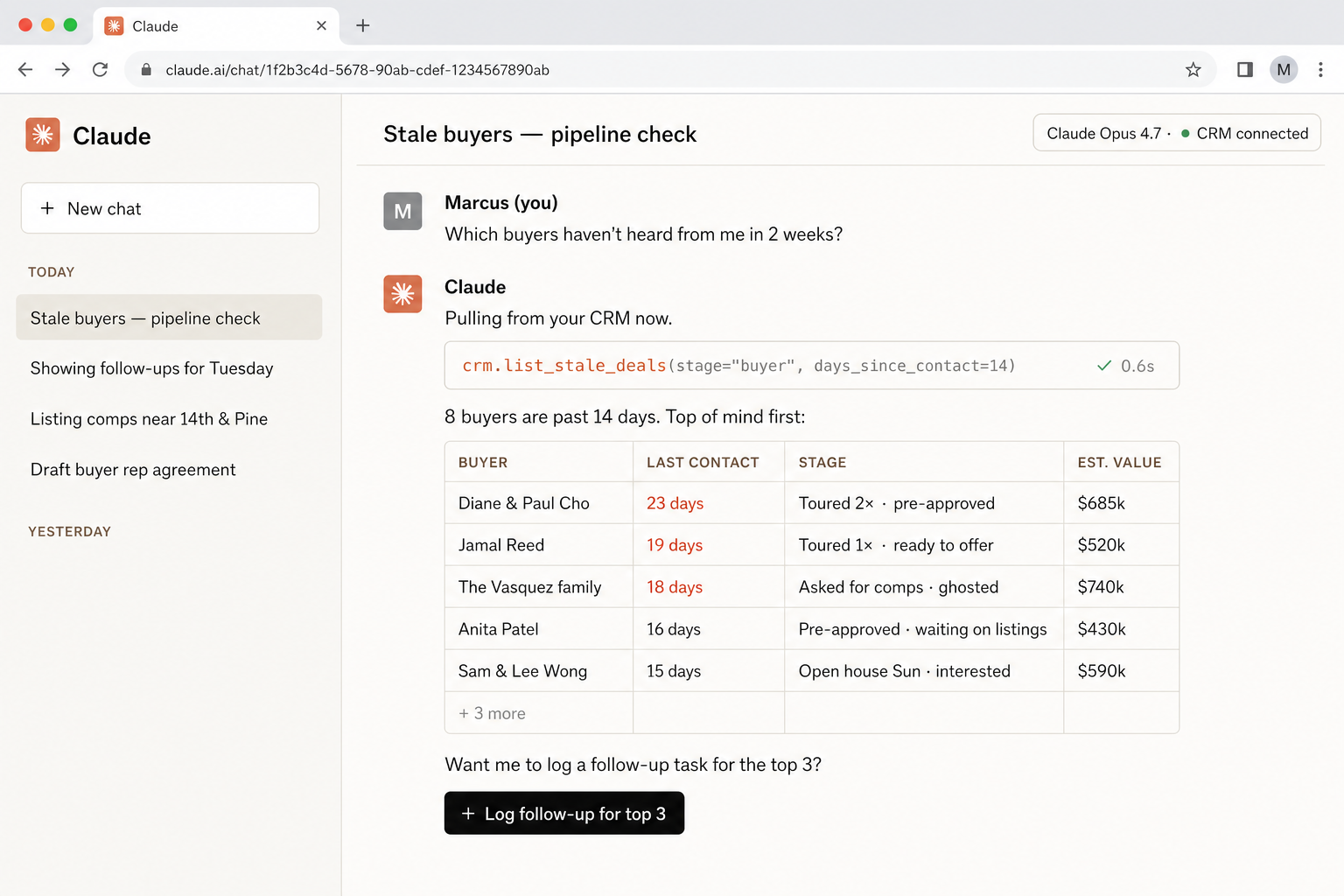Screen dimensions: 1344x896
Task: Click the LAST CONTACT column header
Action: click(x=703, y=463)
